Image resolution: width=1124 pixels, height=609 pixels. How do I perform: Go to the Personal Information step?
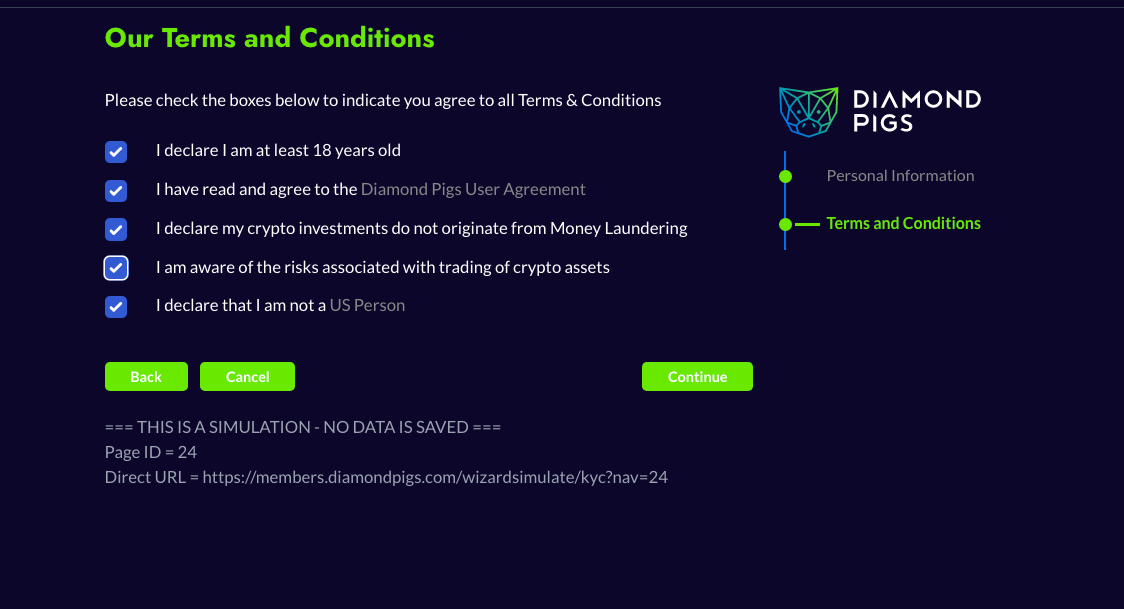coord(900,176)
